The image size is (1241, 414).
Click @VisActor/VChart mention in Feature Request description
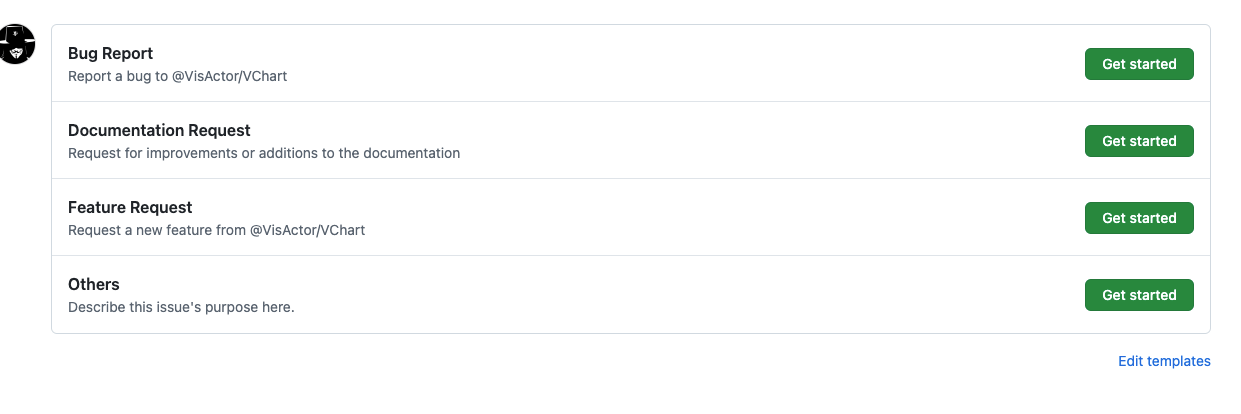307,230
